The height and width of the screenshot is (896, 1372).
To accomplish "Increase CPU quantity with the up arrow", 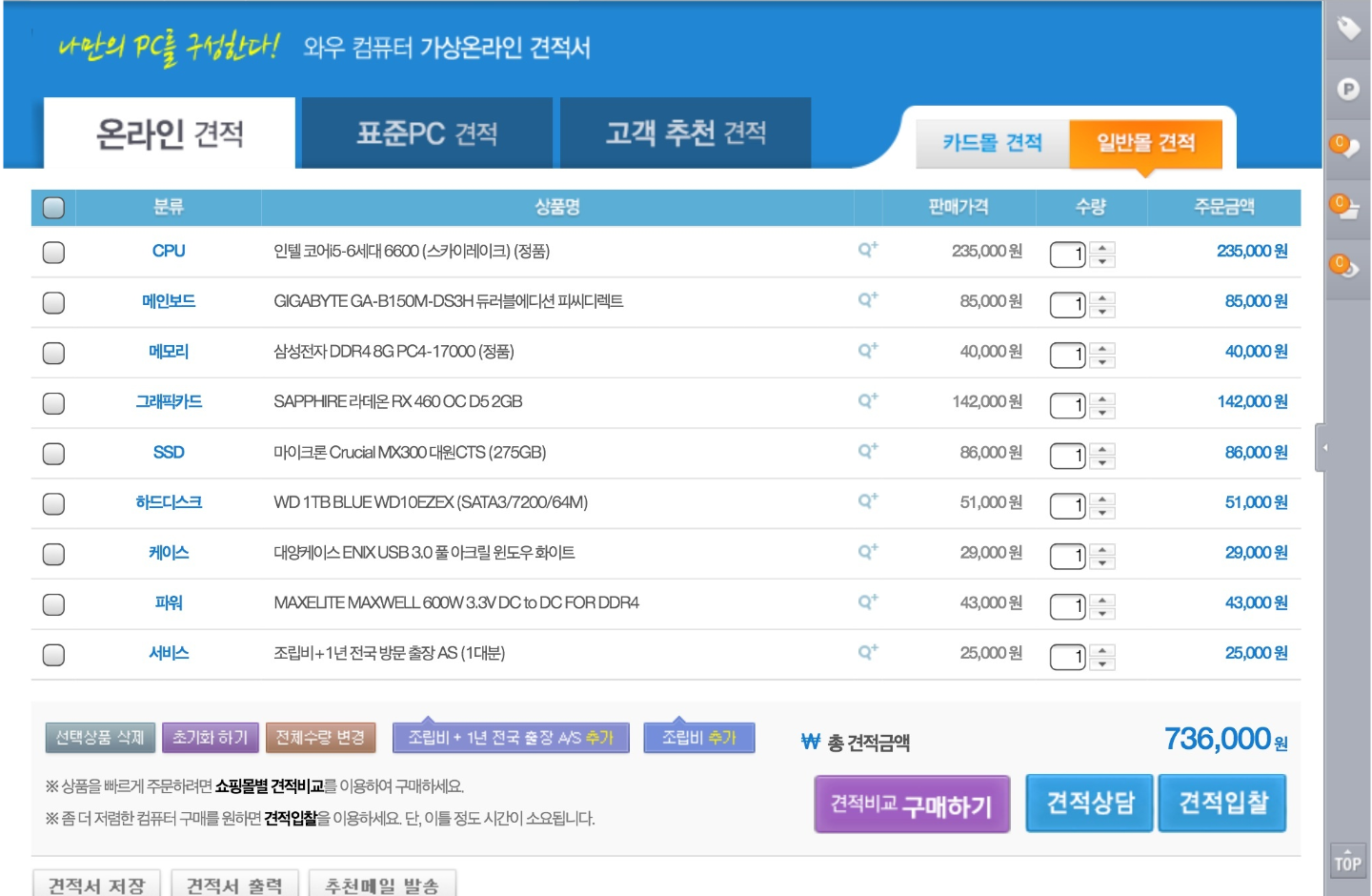I will click(x=1102, y=248).
